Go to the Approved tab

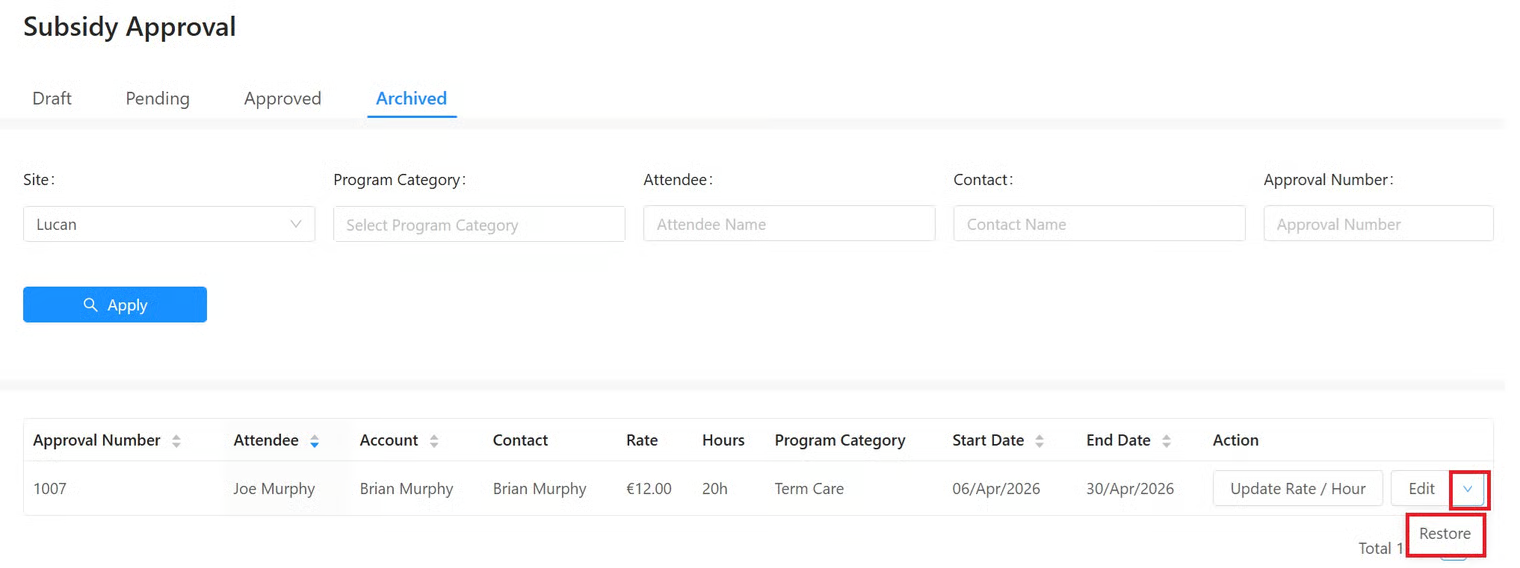coord(282,98)
